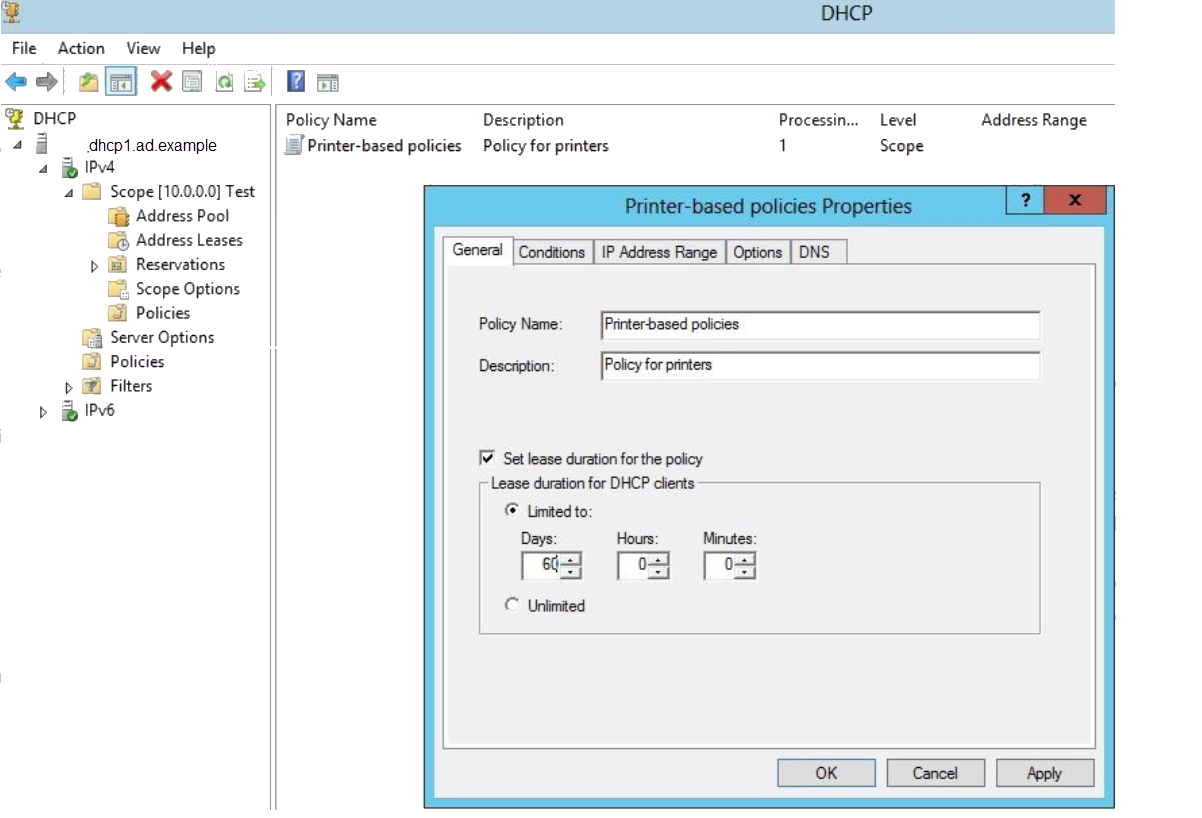Viewport: 1202px width, 818px height.
Task: Click the Apply button
Action: click(1044, 773)
